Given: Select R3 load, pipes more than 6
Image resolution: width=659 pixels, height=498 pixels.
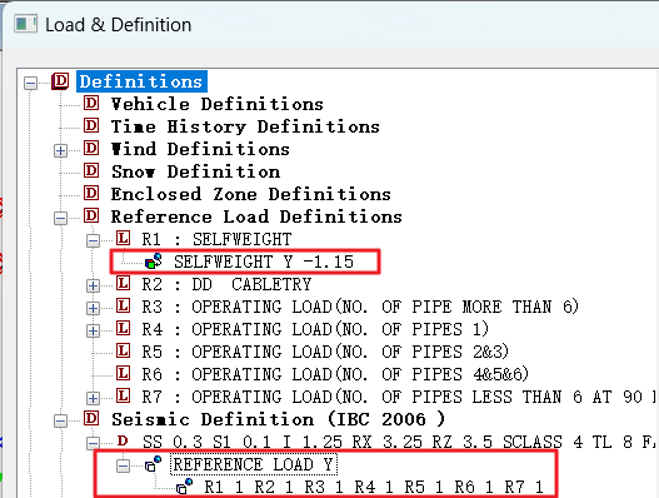Looking at the screenshot, I should pyautogui.click(x=360, y=307).
